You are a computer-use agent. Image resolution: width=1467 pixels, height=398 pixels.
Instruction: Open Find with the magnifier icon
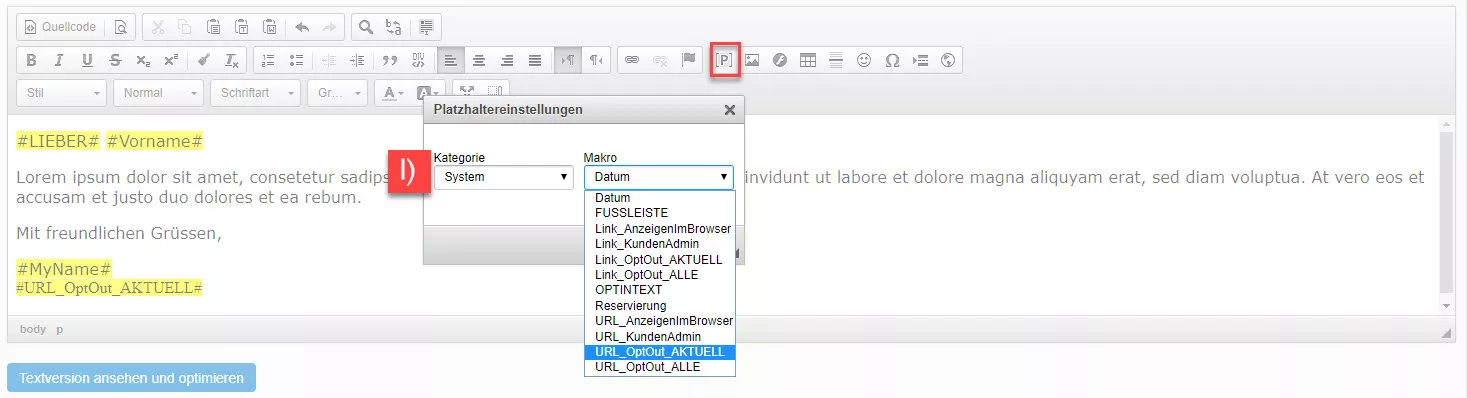point(367,27)
